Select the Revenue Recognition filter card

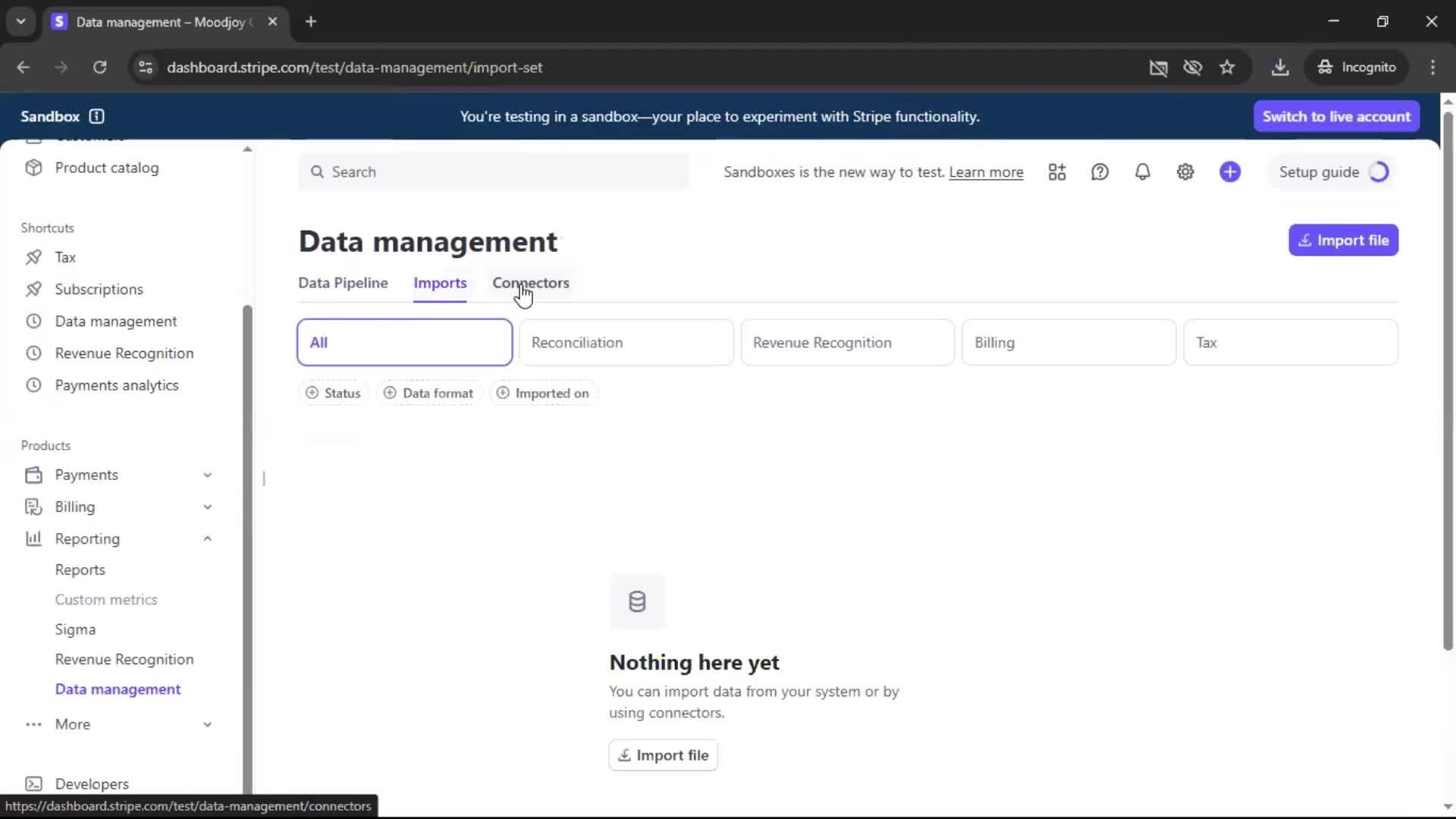click(847, 342)
